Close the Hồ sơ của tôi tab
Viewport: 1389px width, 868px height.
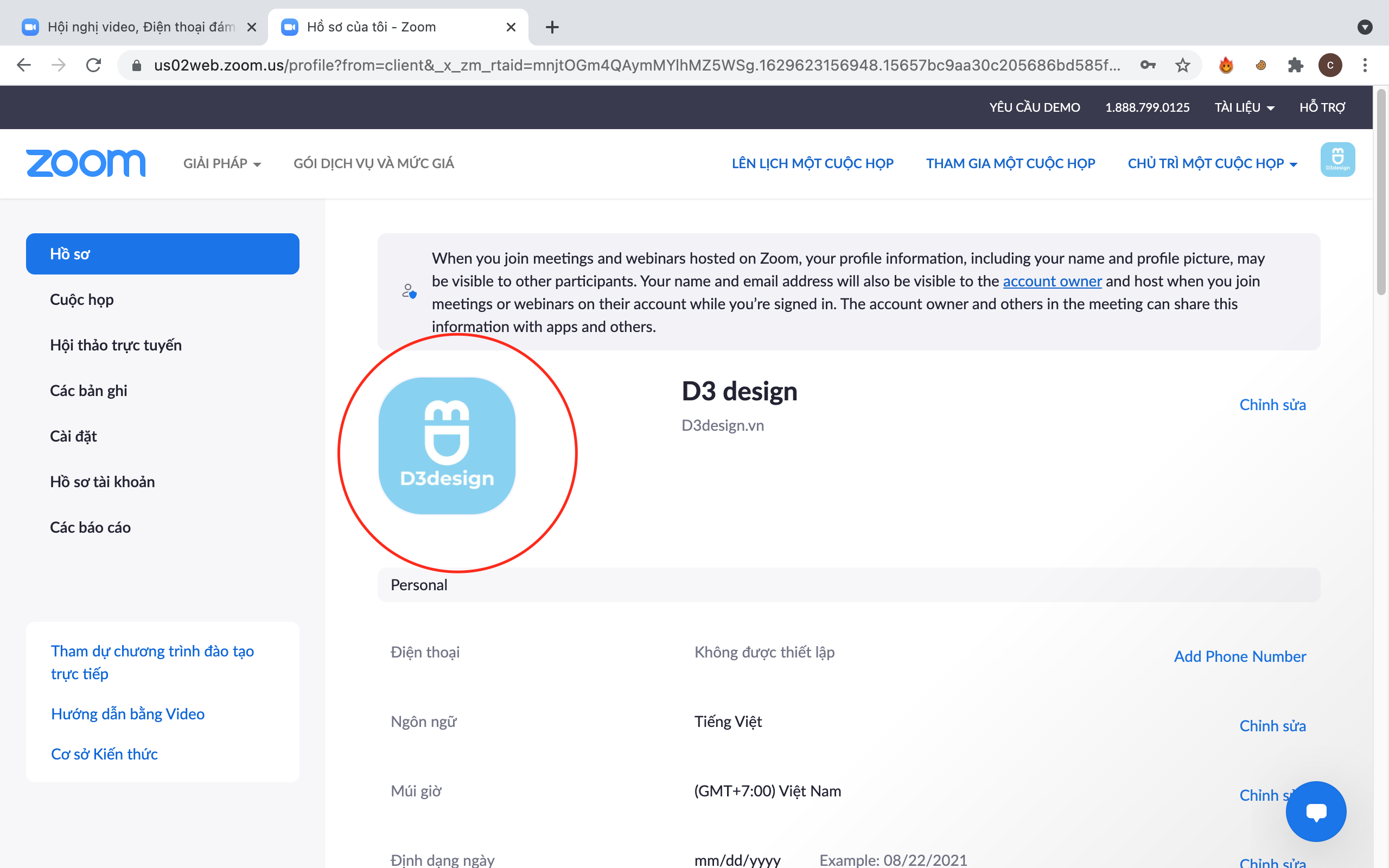pyautogui.click(x=511, y=27)
